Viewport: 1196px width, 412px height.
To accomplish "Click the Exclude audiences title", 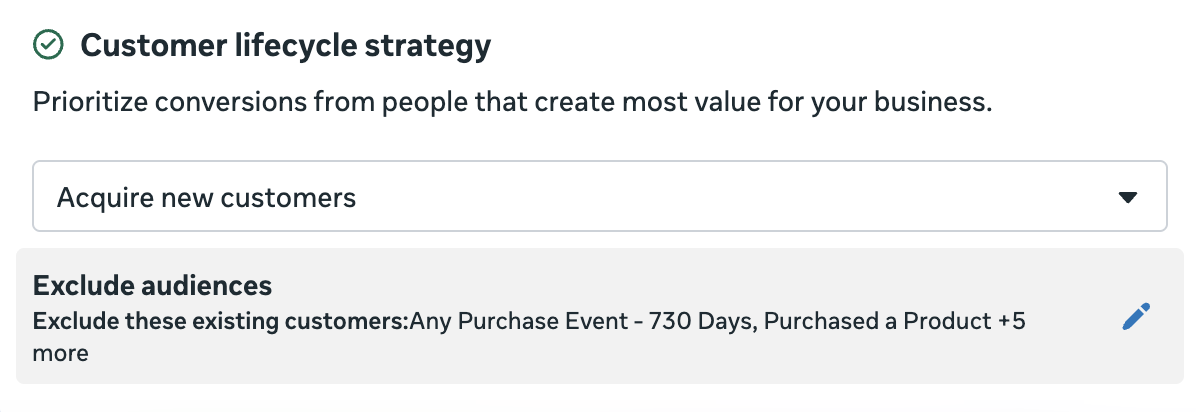I will point(153,285).
